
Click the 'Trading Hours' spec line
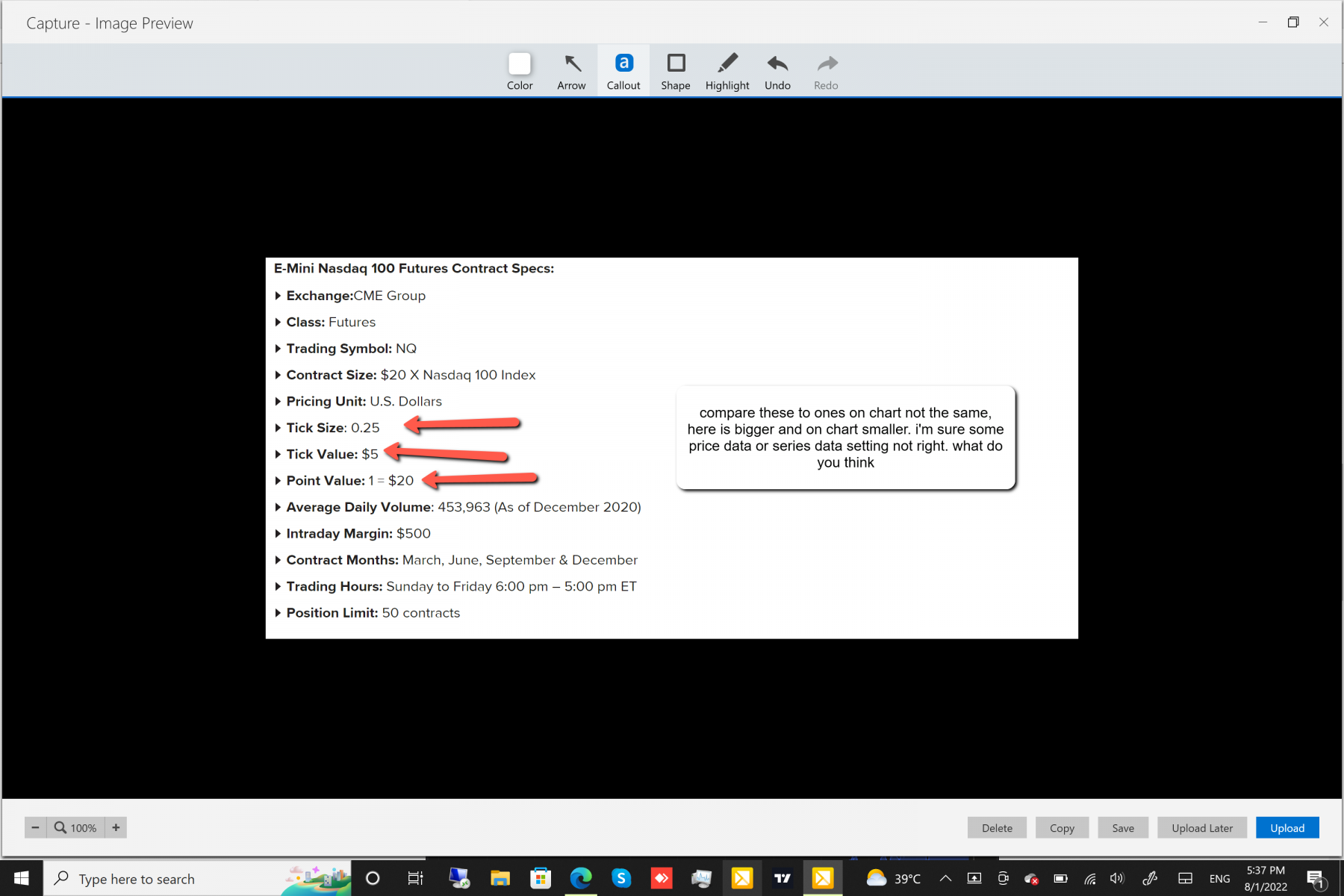tap(461, 587)
